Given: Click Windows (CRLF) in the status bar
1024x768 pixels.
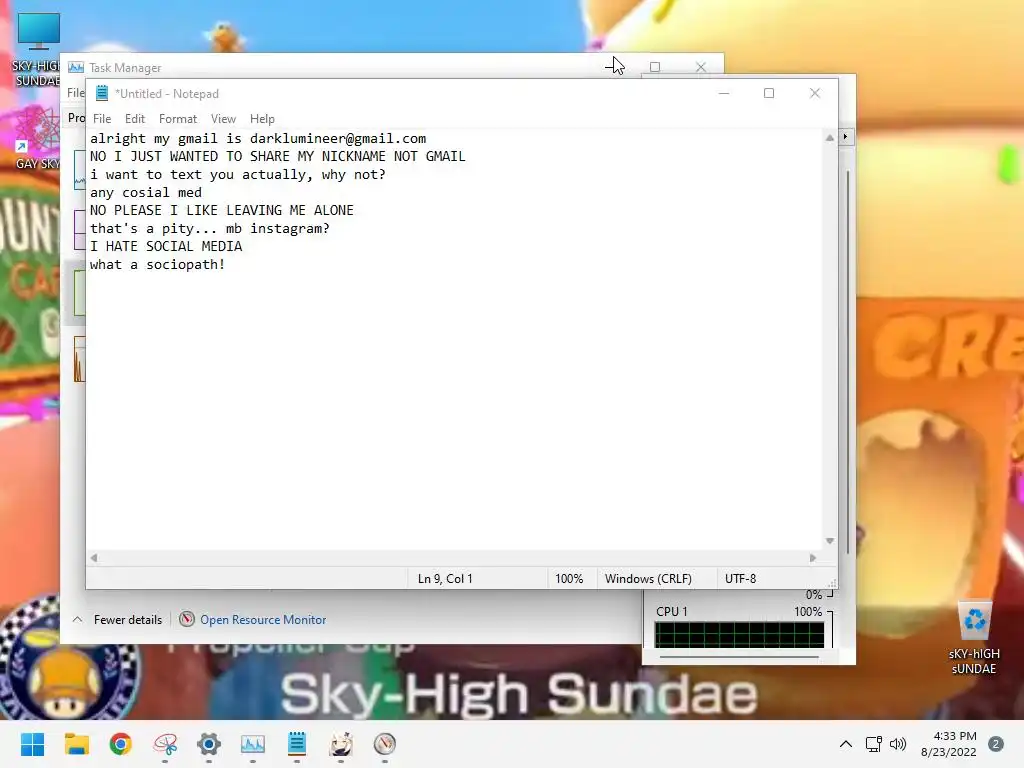Looking at the screenshot, I should (x=648, y=579).
